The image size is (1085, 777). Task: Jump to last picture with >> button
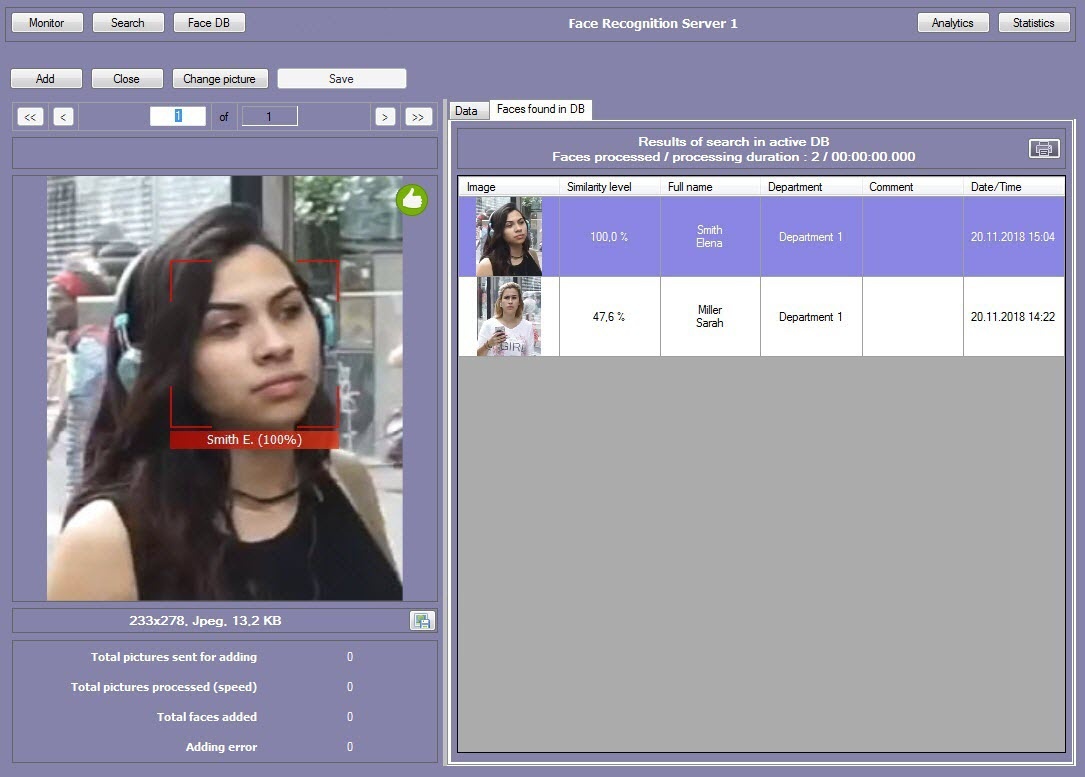[418, 117]
